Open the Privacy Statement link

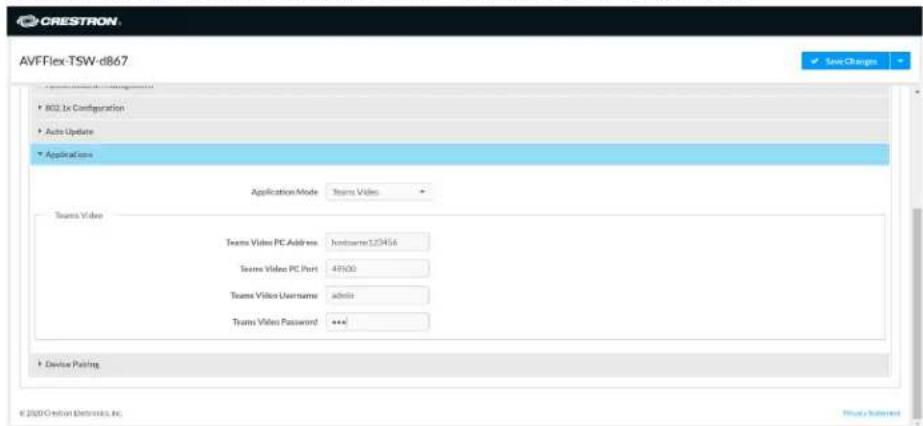click(x=872, y=412)
